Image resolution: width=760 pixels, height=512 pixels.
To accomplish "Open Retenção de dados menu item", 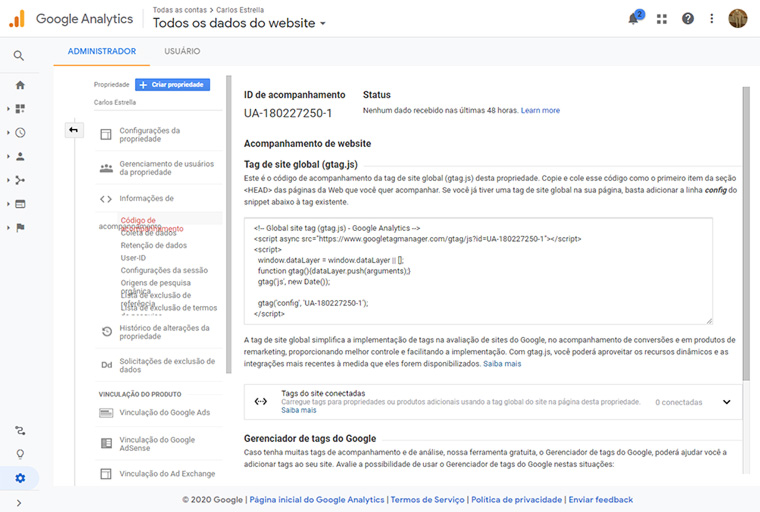I will pyautogui.click(x=154, y=245).
